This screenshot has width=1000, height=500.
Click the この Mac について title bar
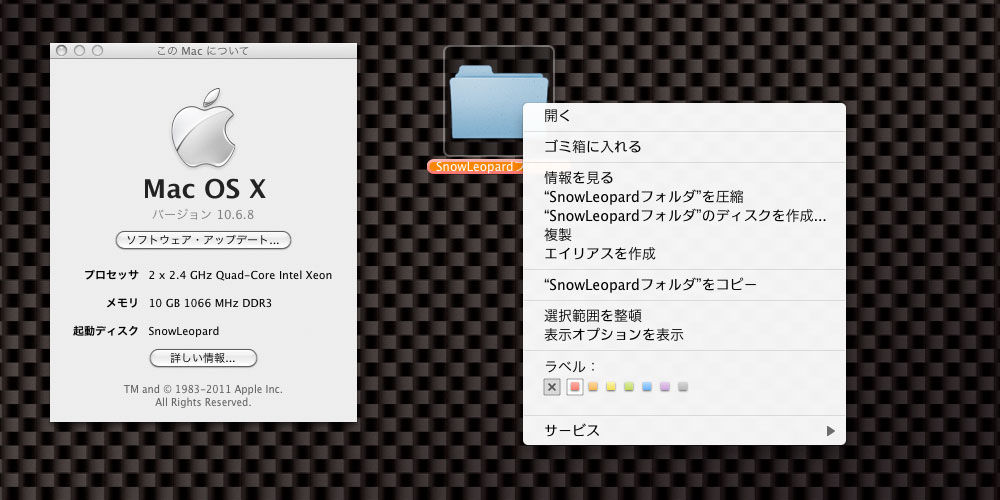203,51
